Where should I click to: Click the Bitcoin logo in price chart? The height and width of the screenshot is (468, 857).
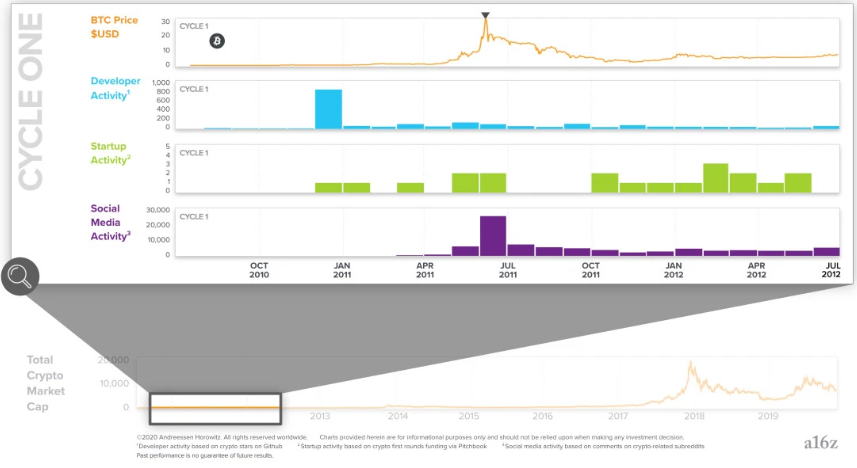point(217,41)
